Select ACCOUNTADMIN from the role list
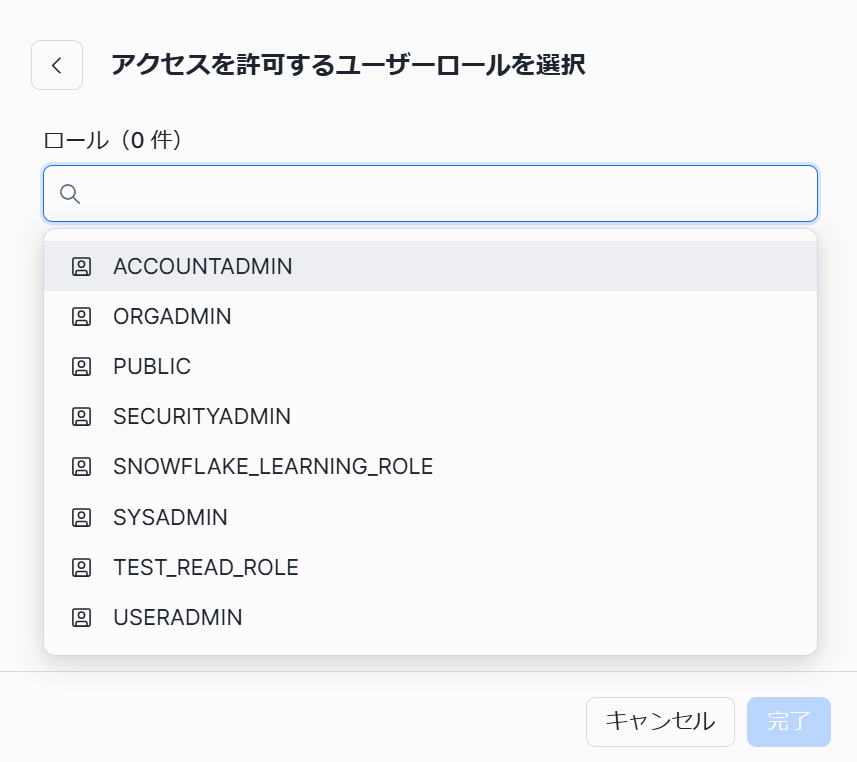The width and height of the screenshot is (857, 762). pyautogui.click(x=202, y=266)
